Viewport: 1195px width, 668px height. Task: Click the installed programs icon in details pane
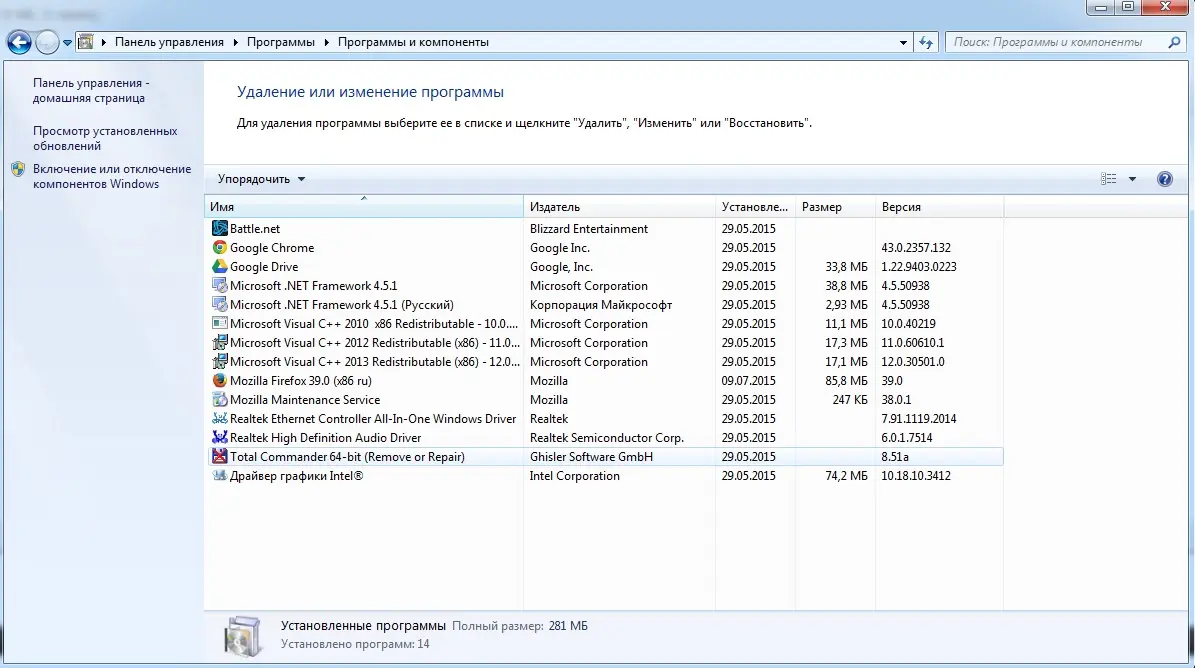coord(243,635)
